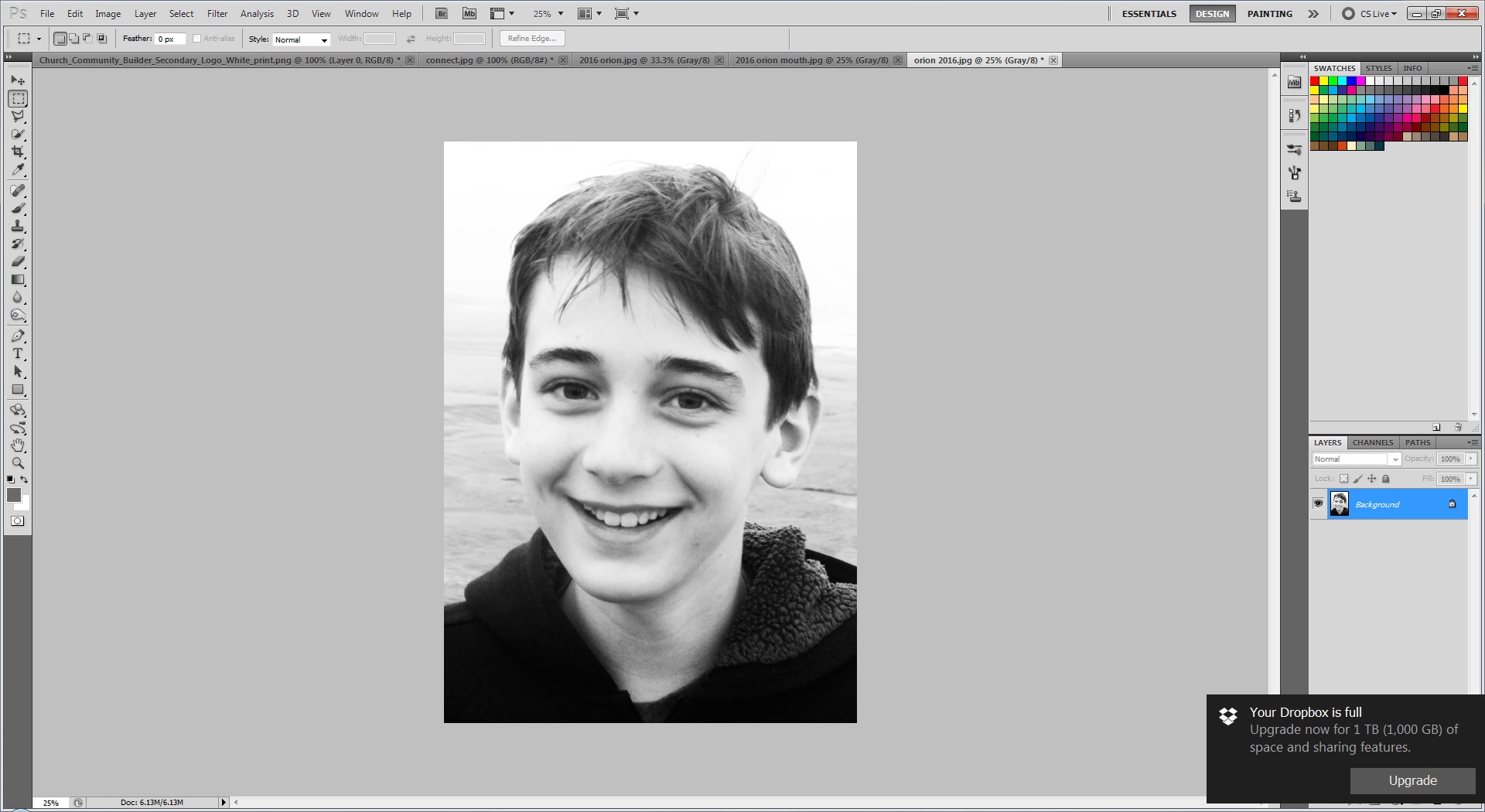Select the Horizontal Type tool
The image size is (1485, 812).
click(x=18, y=353)
